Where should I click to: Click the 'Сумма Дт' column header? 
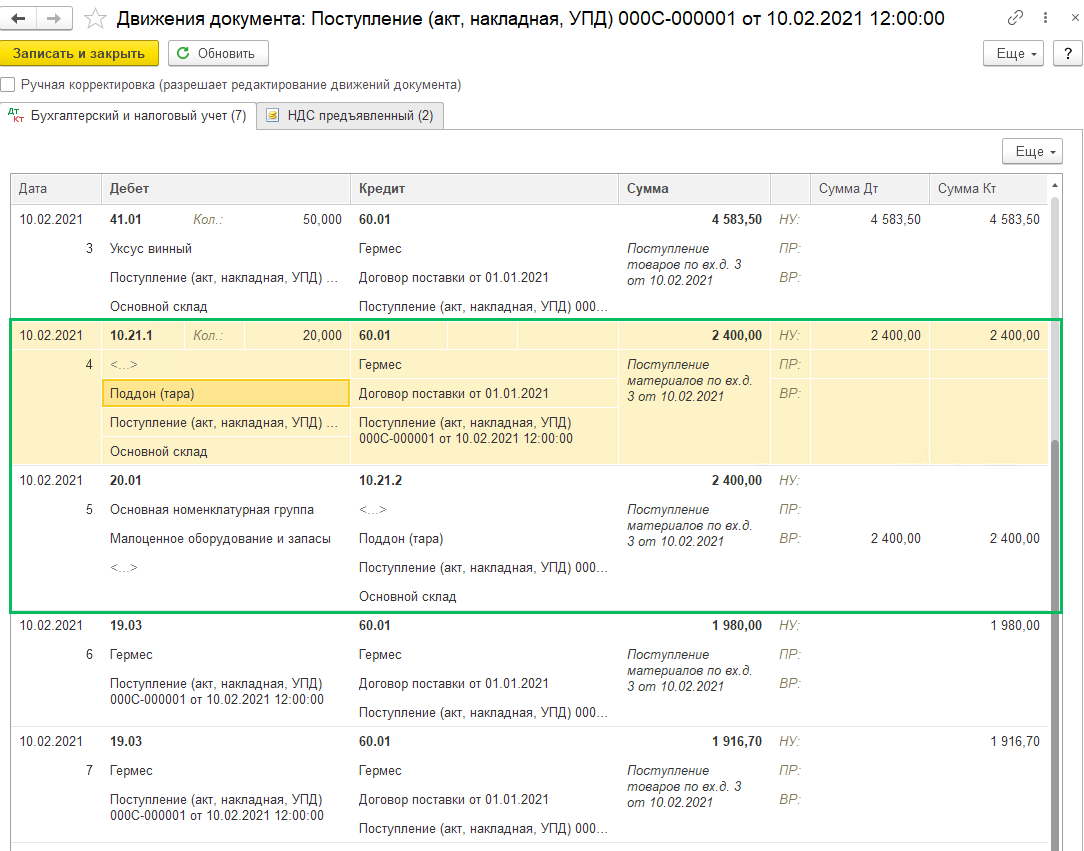click(x=870, y=189)
